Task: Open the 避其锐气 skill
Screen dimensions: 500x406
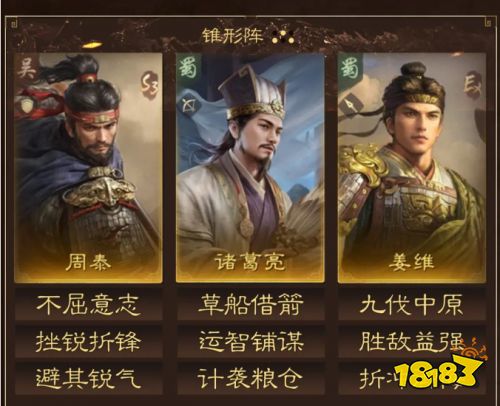Action: 88,378
